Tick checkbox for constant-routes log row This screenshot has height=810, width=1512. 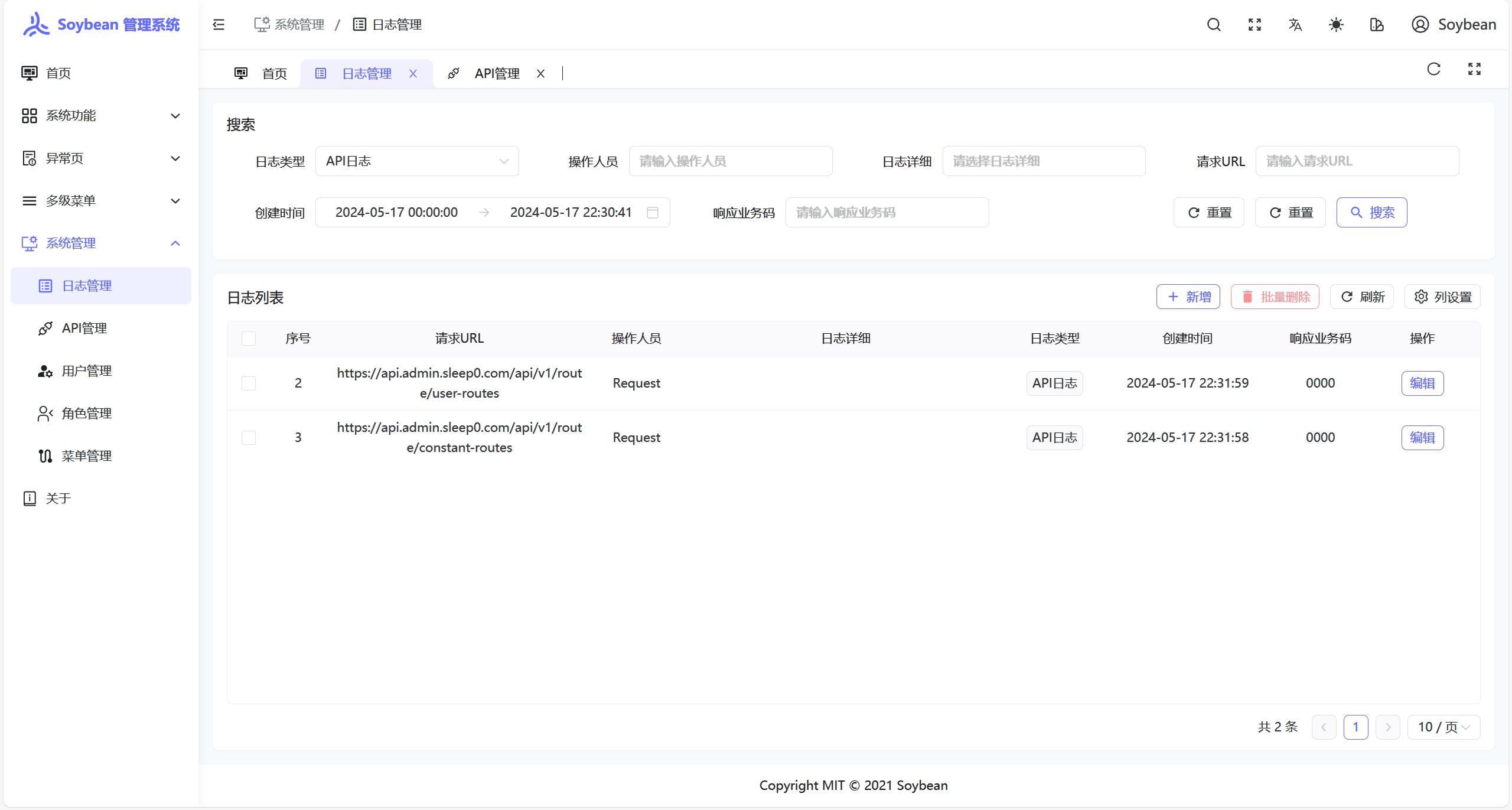(249, 438)
